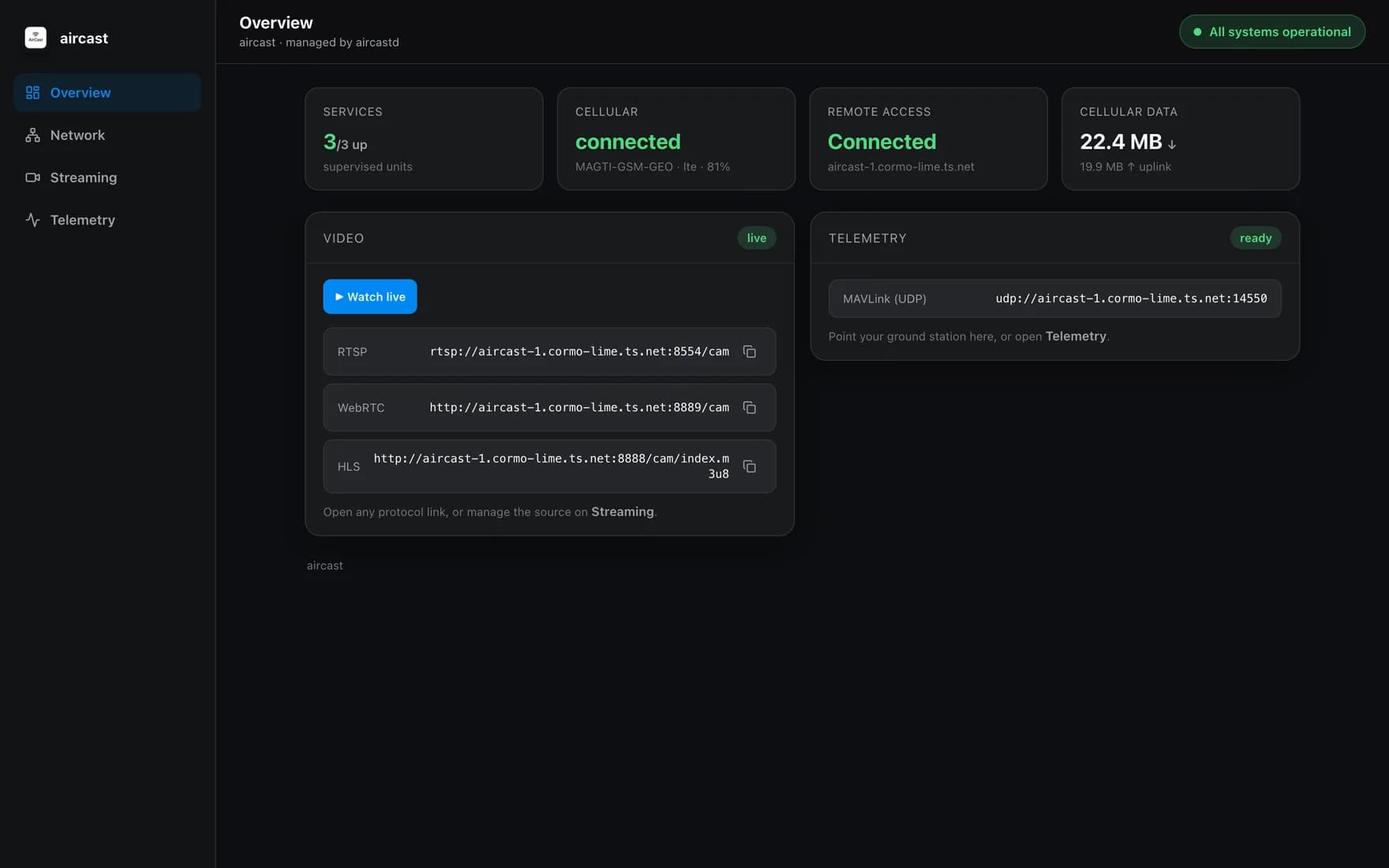Image resolution: width=1389 pixels, height=868 pixels.
Task: Open the WebRTC URL on port 8889
Action: pos(579,408)
